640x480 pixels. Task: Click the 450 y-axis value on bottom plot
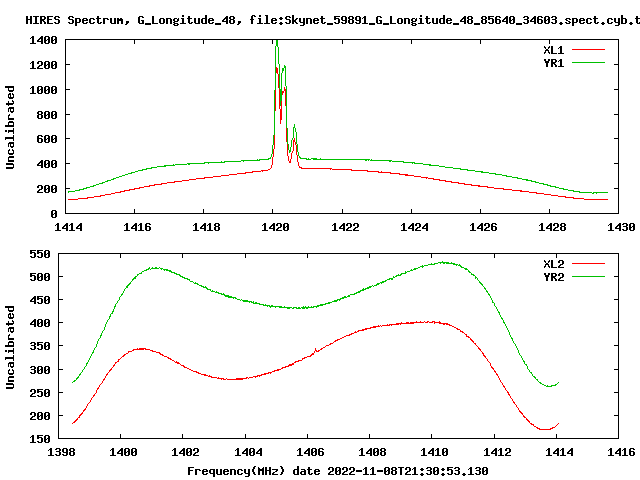click(40, 300)
